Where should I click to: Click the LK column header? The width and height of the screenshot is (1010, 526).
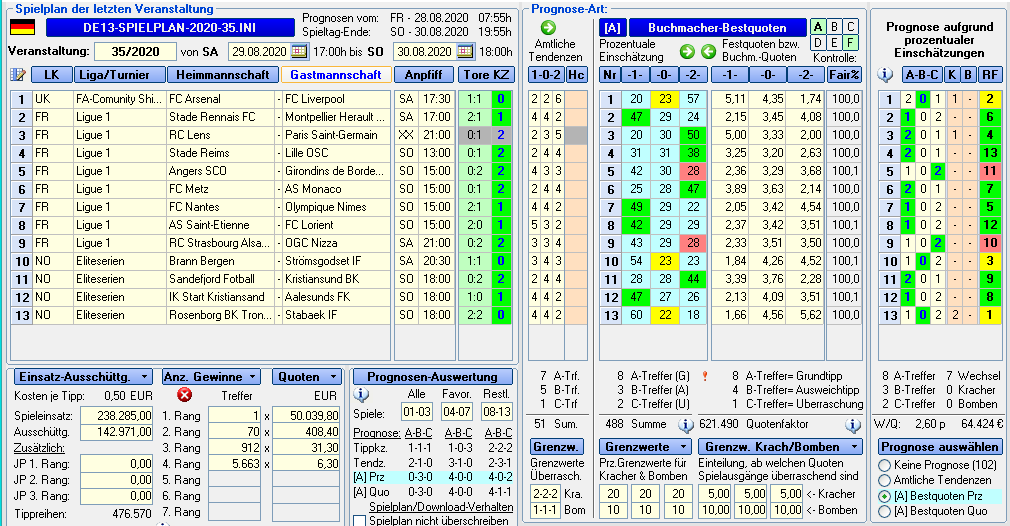[x=51, y=75]
